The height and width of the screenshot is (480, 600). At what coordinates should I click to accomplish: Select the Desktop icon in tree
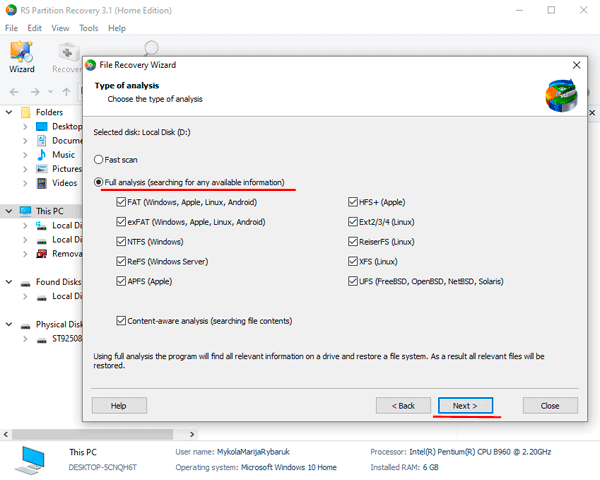[x=41, y=126]
